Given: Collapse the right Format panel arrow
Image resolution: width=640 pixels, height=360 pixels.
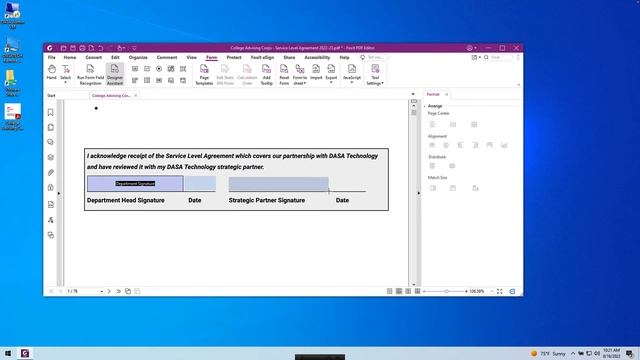Looking at the screenshot, I should coord(418,193).
